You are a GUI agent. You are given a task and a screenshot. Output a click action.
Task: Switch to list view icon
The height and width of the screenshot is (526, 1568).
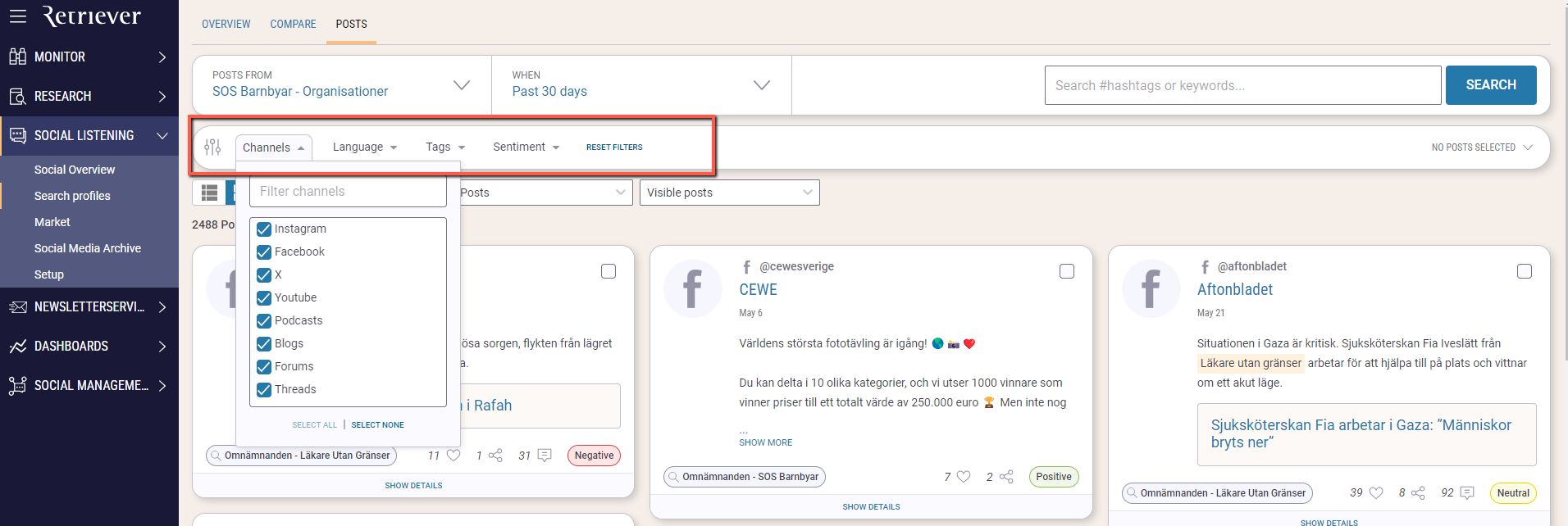click(209, 193)
